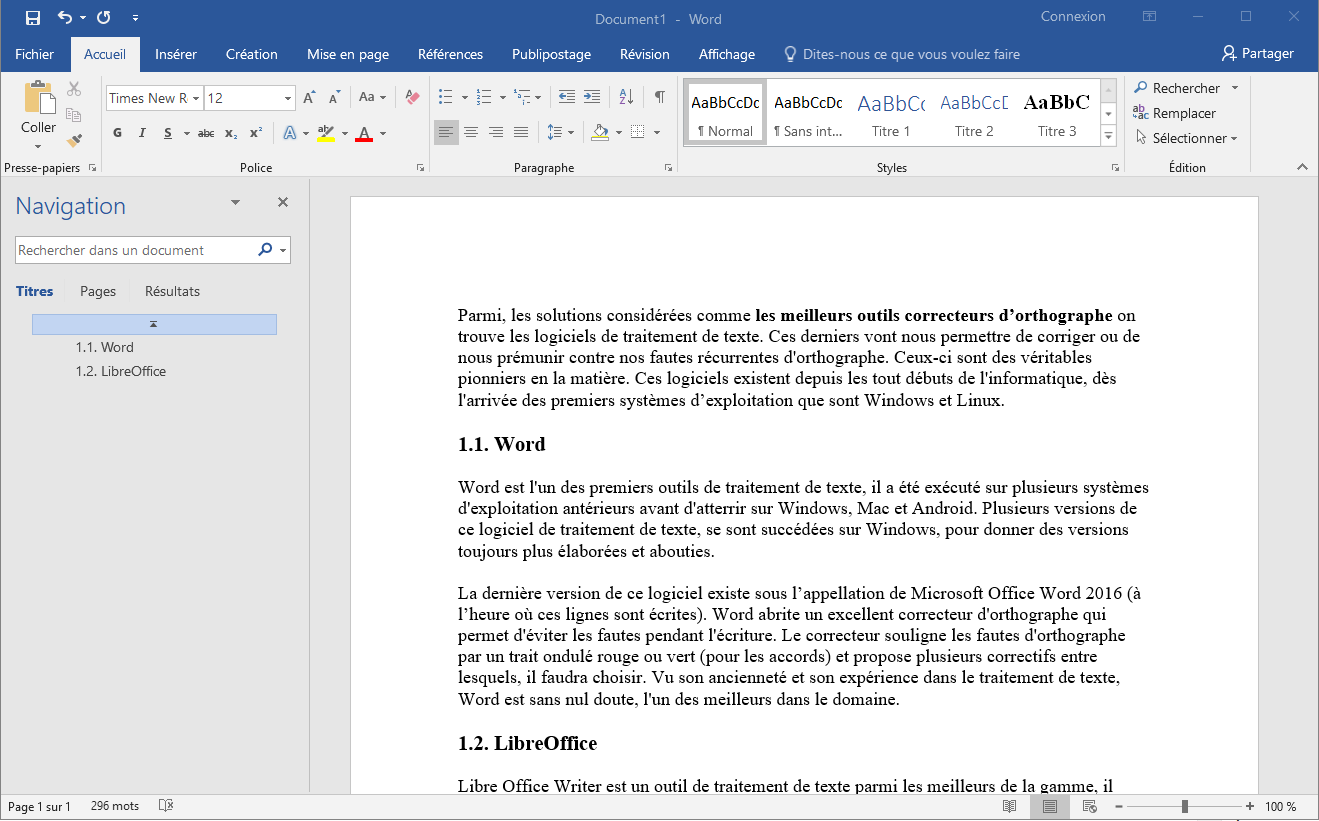This screenshot has width=1319, height=821.
Task: Click the strikethrough (abc) icon
Action: pos(205,132)
